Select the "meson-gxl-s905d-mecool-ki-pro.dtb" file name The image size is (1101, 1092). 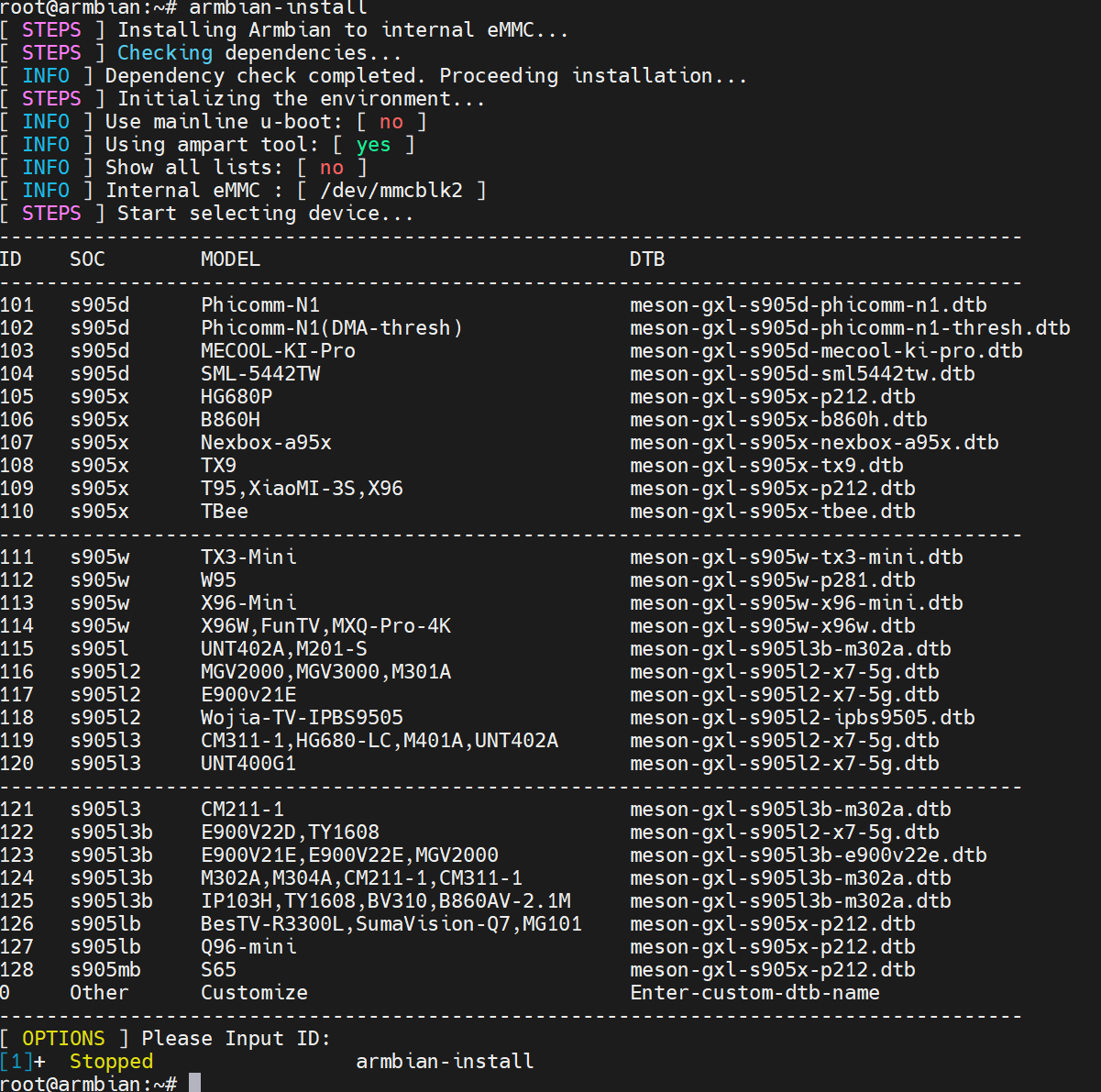(x=826, y=351)
